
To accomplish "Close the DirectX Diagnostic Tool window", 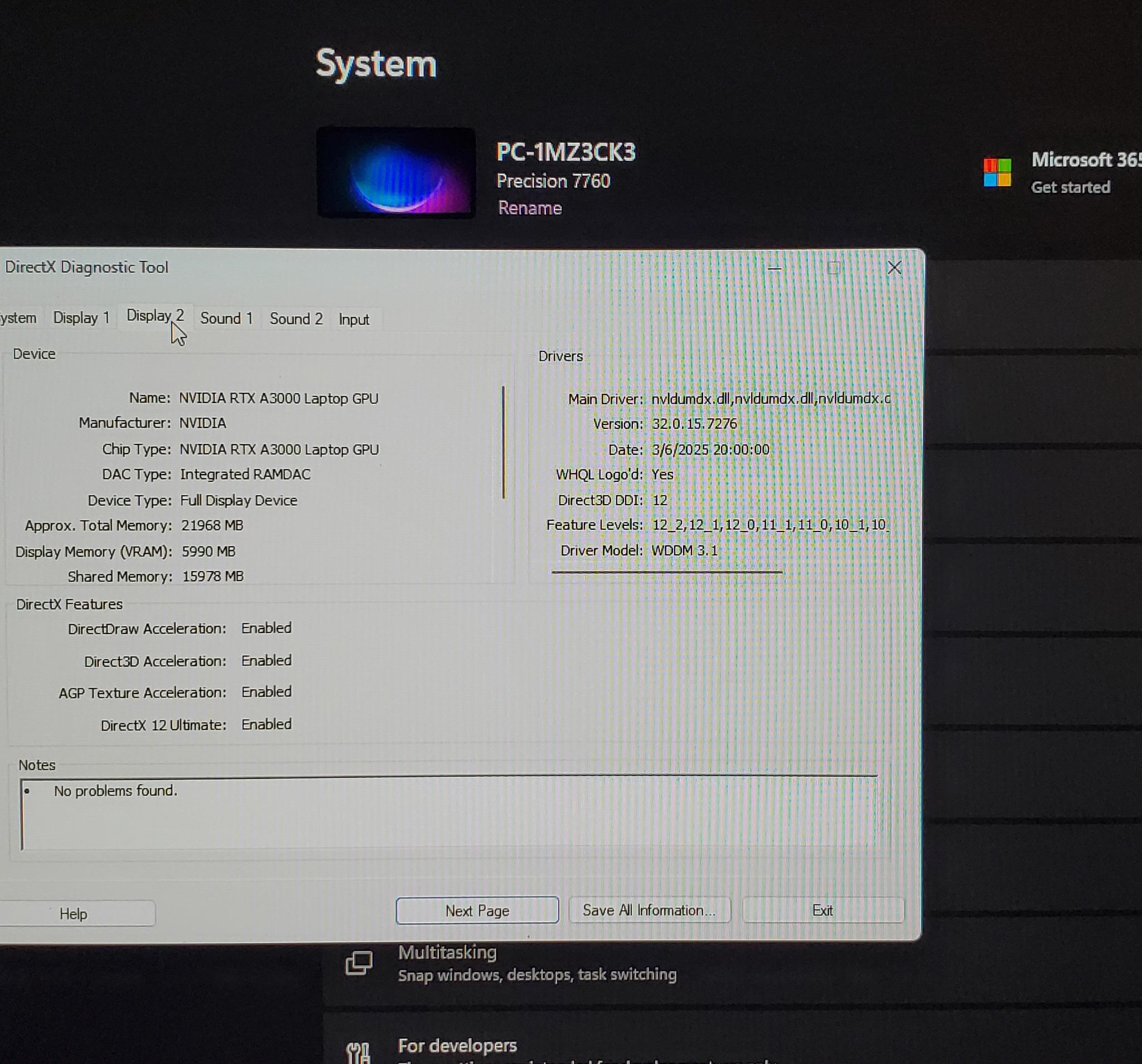I will (x=894, y=268).
